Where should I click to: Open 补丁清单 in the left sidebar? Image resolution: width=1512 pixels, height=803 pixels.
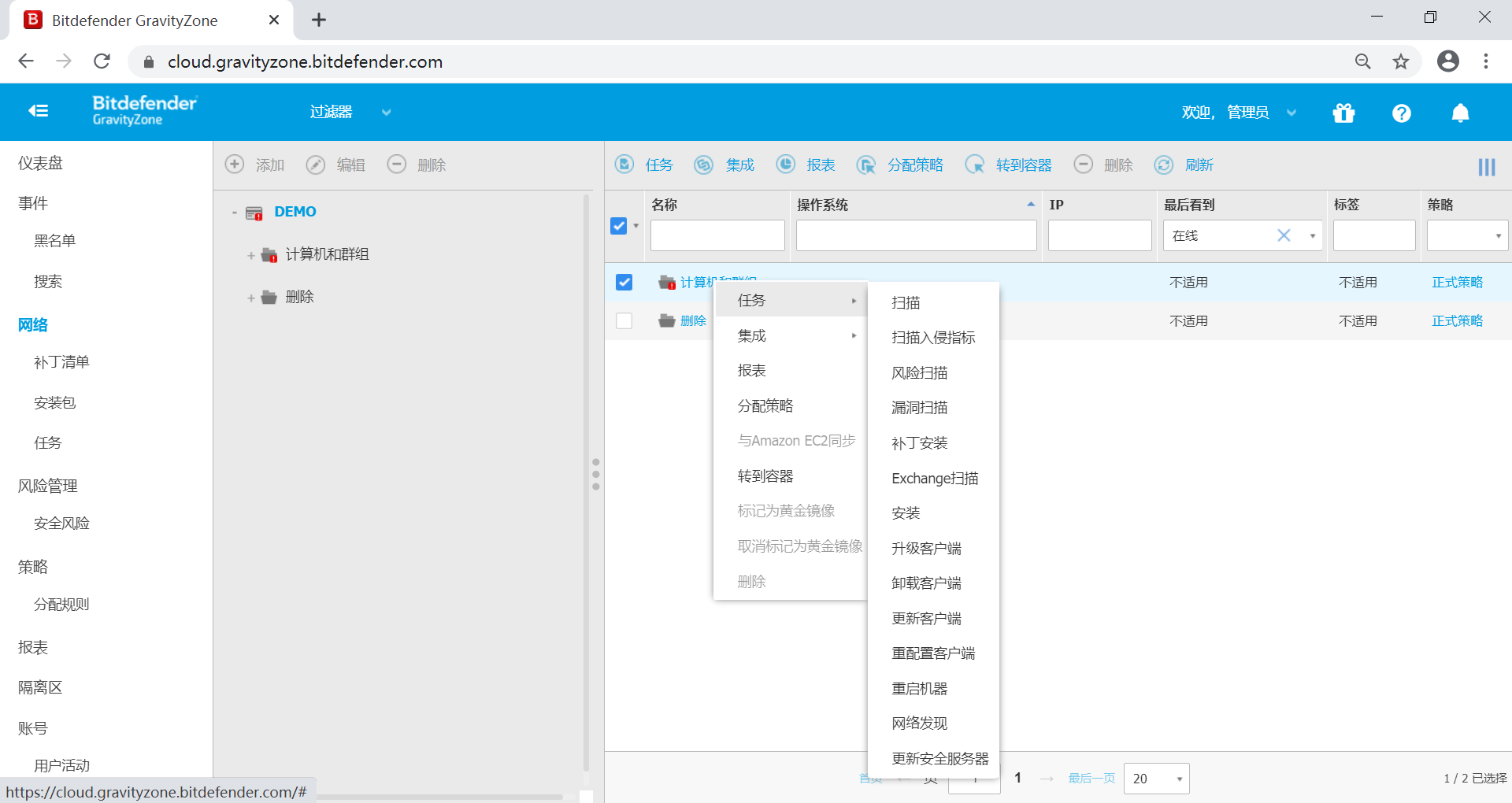pos(61,362)
